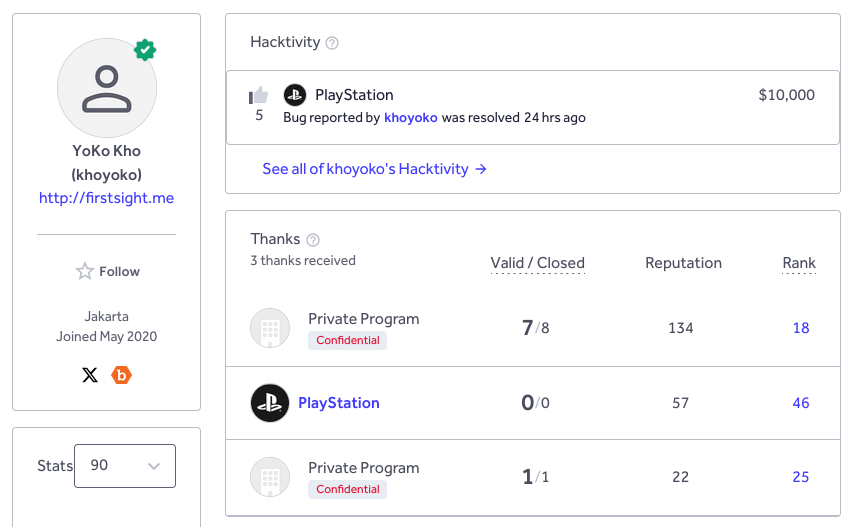
Task: Click the Stats dropdown chevron arrow
Action: [x=154, y=466]
